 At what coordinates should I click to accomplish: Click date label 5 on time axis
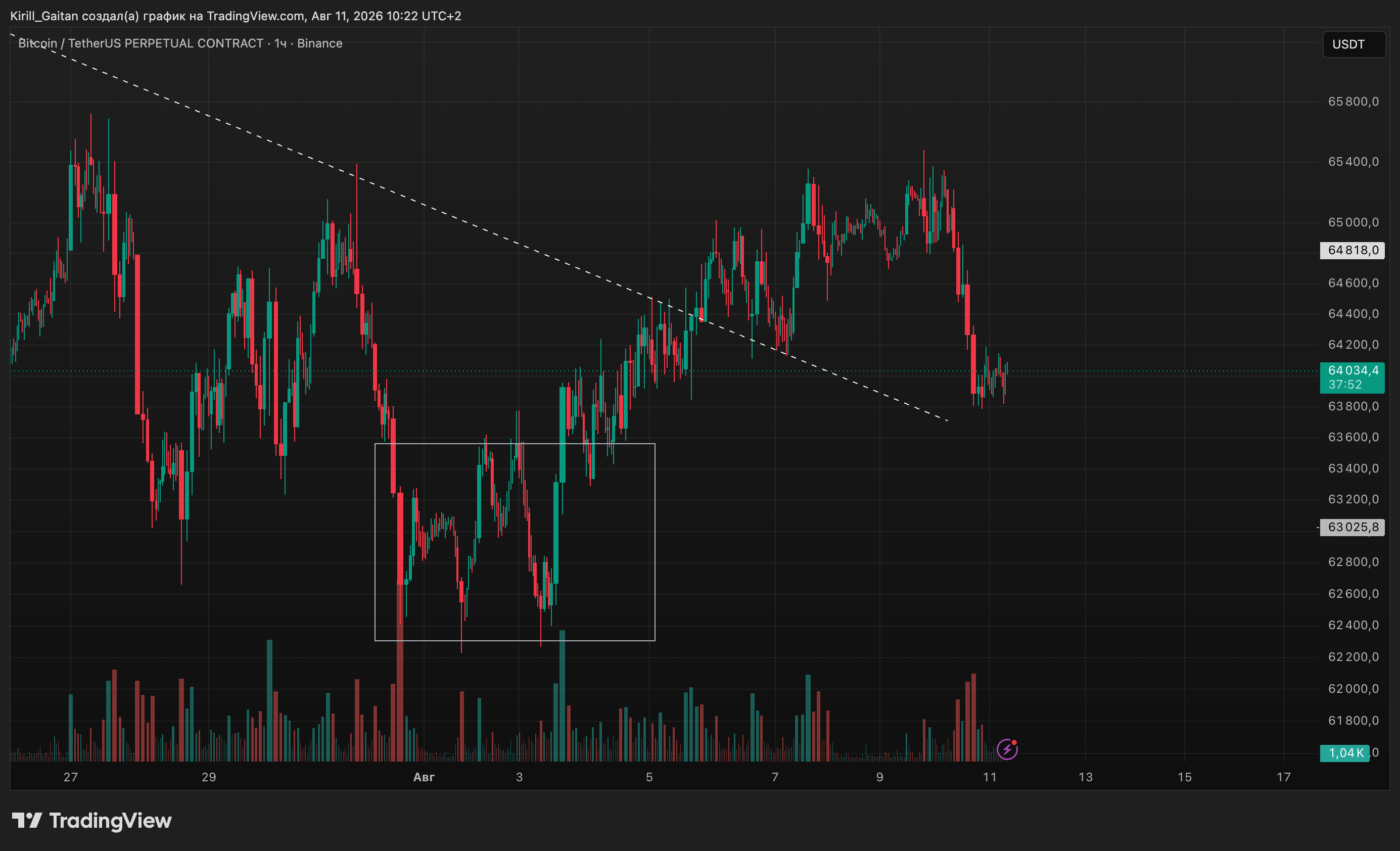pos(649,777)
